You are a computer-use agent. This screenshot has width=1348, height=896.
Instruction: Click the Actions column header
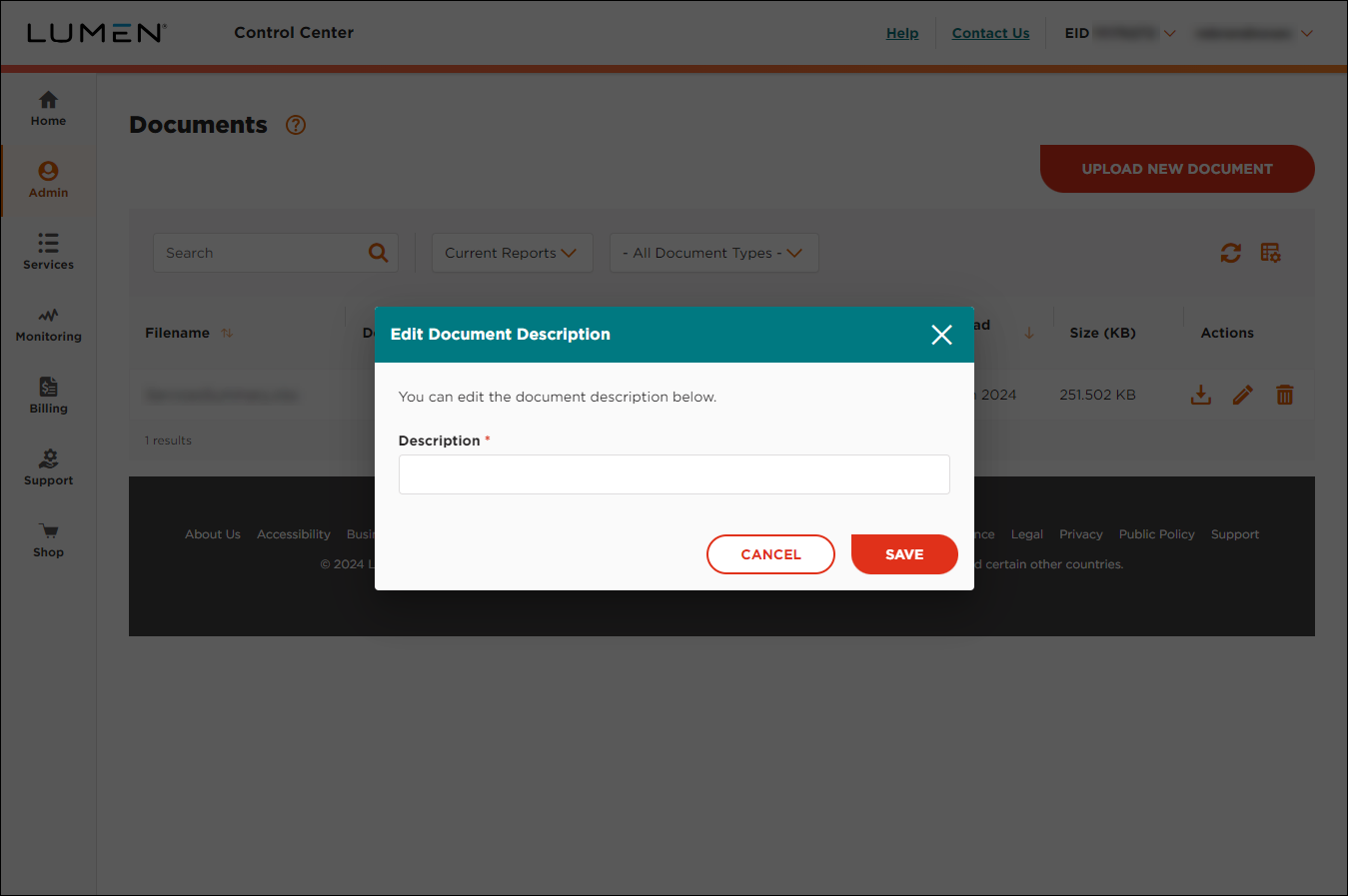(1227, 333)
